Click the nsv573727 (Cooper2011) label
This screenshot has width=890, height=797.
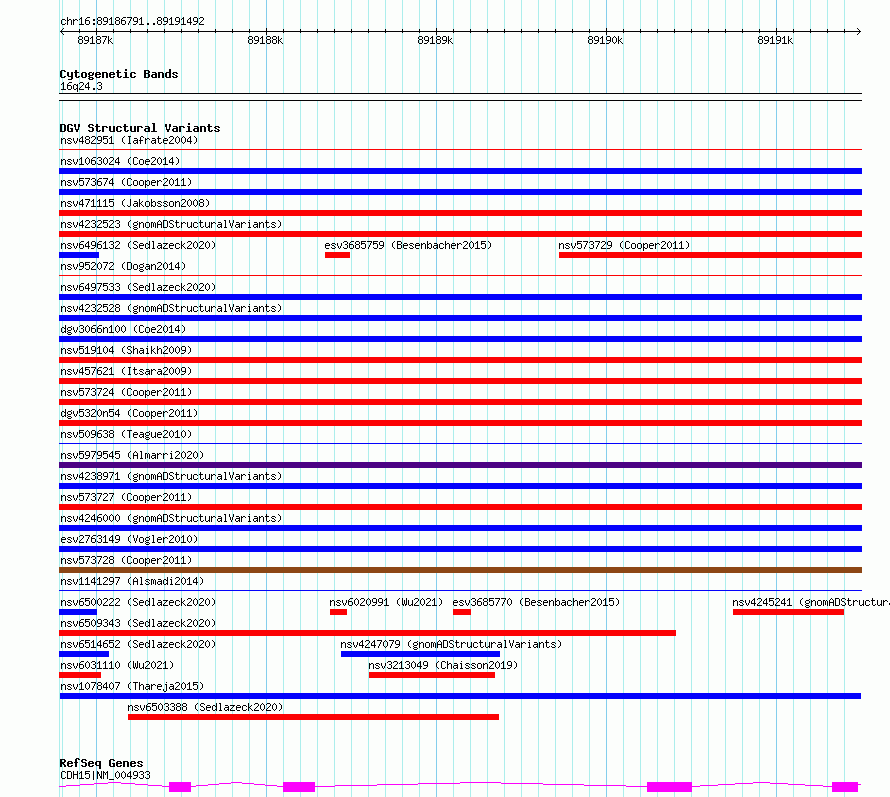pos(126,497)
